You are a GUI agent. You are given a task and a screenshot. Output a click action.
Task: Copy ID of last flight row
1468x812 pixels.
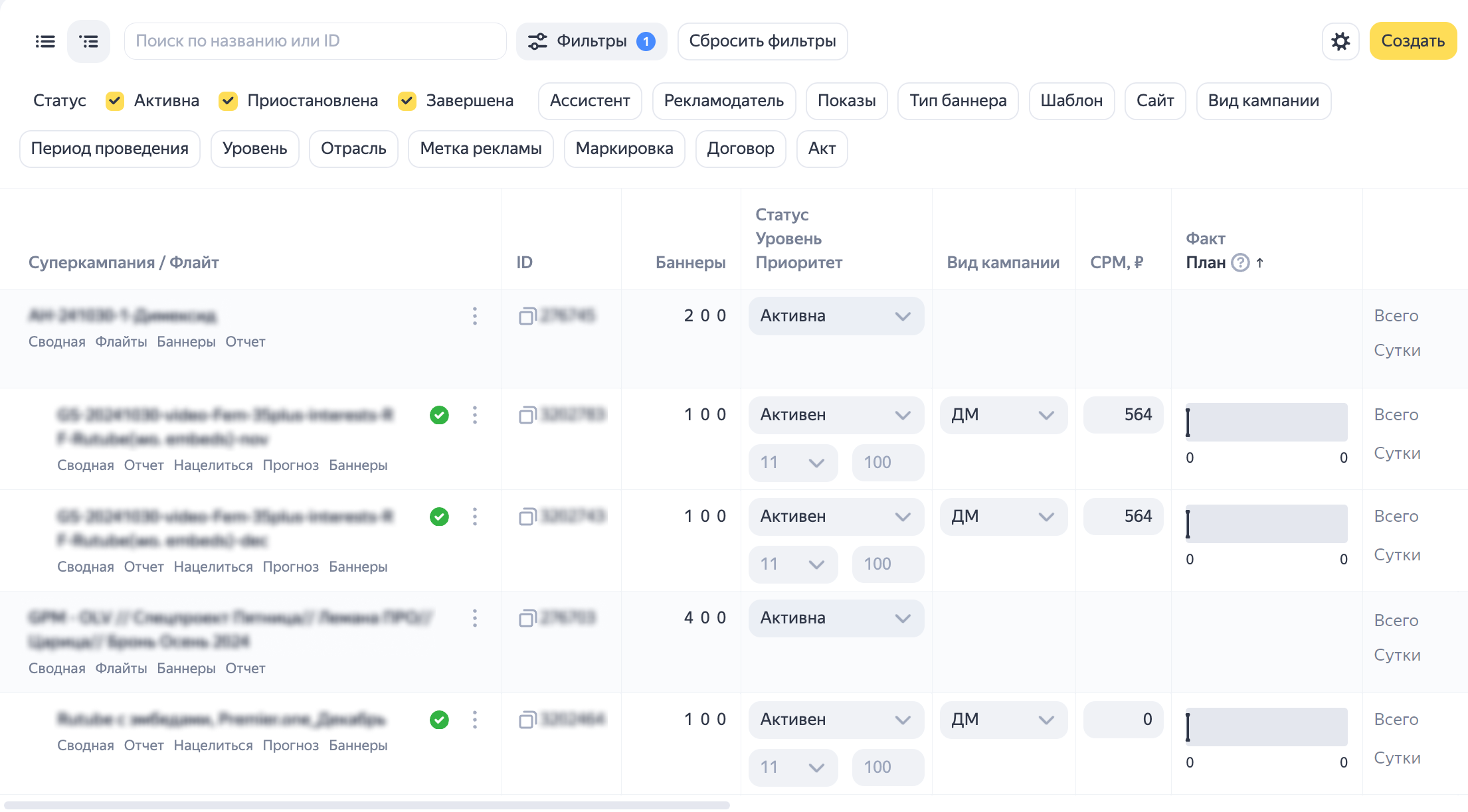pos(527,720)
